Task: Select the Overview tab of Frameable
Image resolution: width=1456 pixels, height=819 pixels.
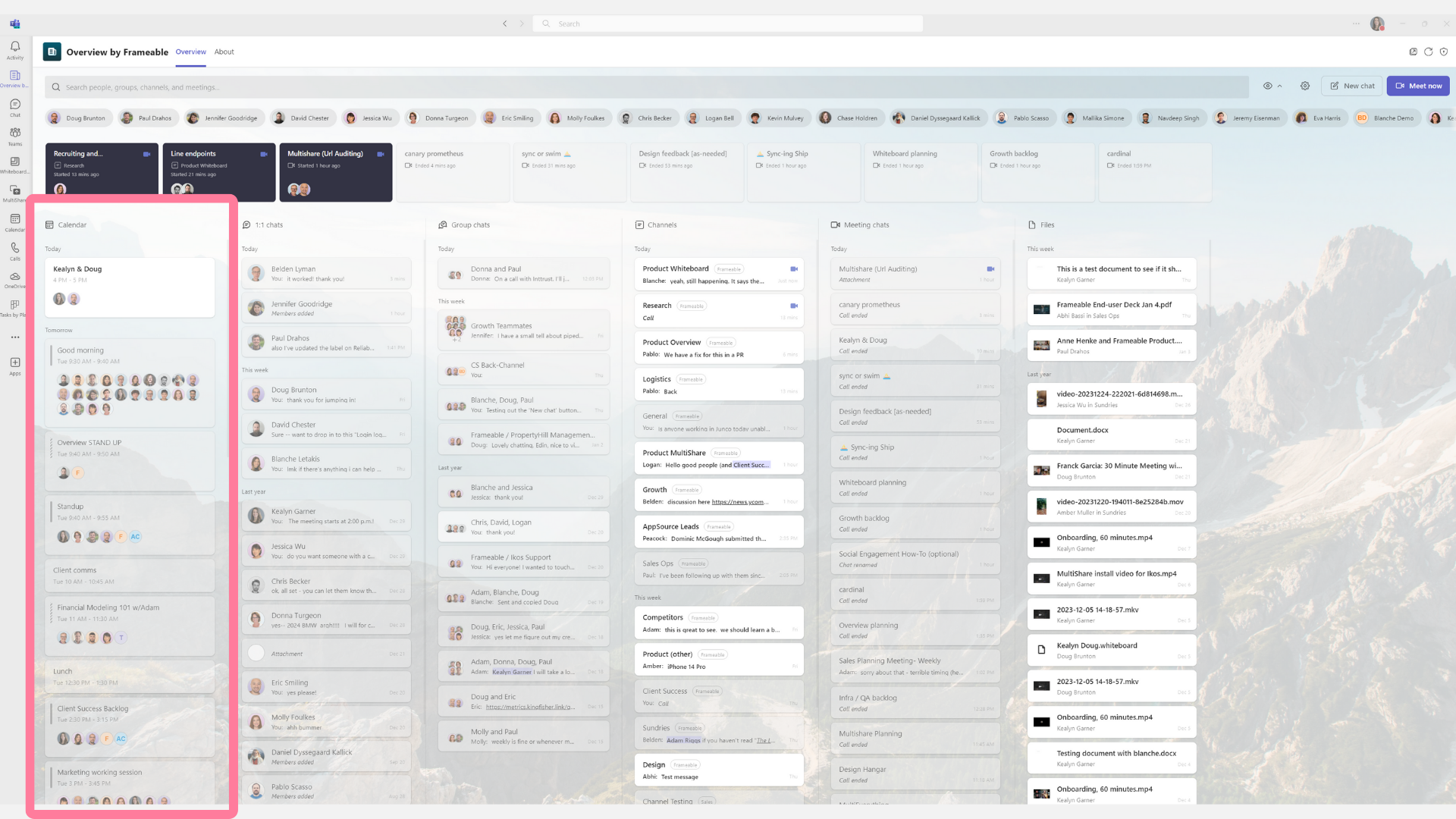Action: [x=190, y=52]
